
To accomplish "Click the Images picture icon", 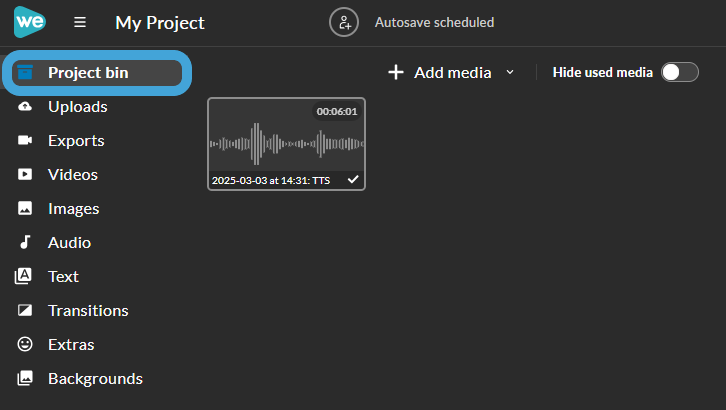I will pos(25,208).
